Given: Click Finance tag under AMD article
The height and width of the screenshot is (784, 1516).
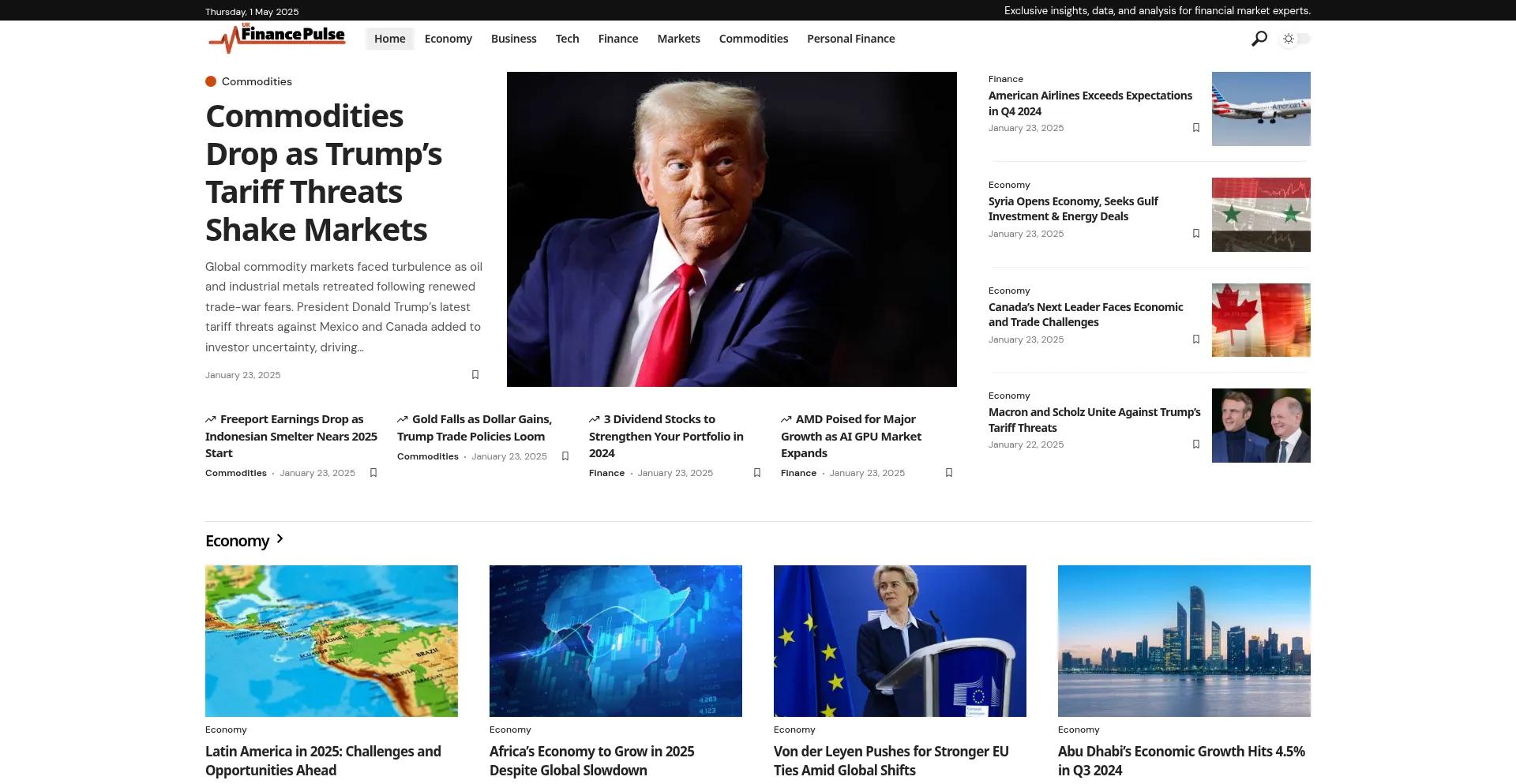Looking at the screenshot, I should (798, 473).
